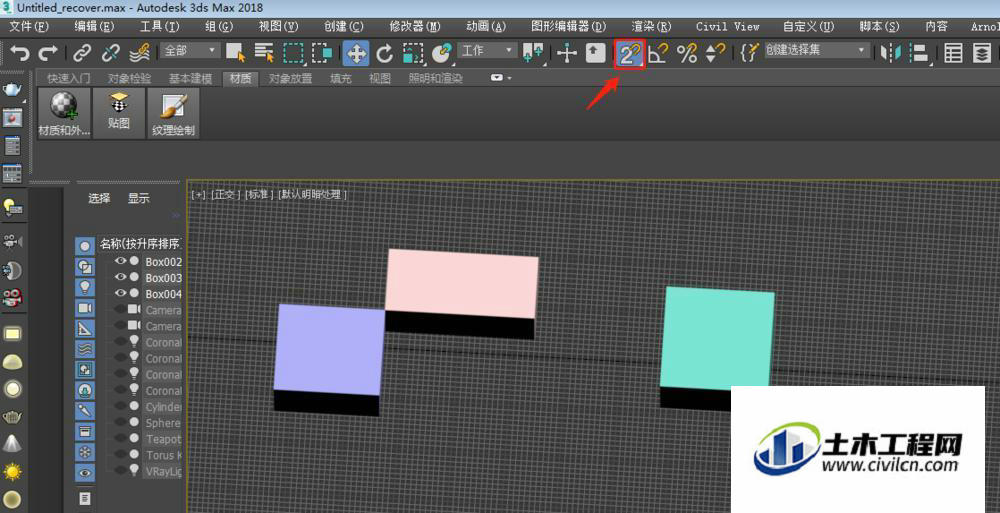Show the hidden Cylinder object via eye
Image resolution: width=1000 pixels, height=513 pixels.
[121, 406]
